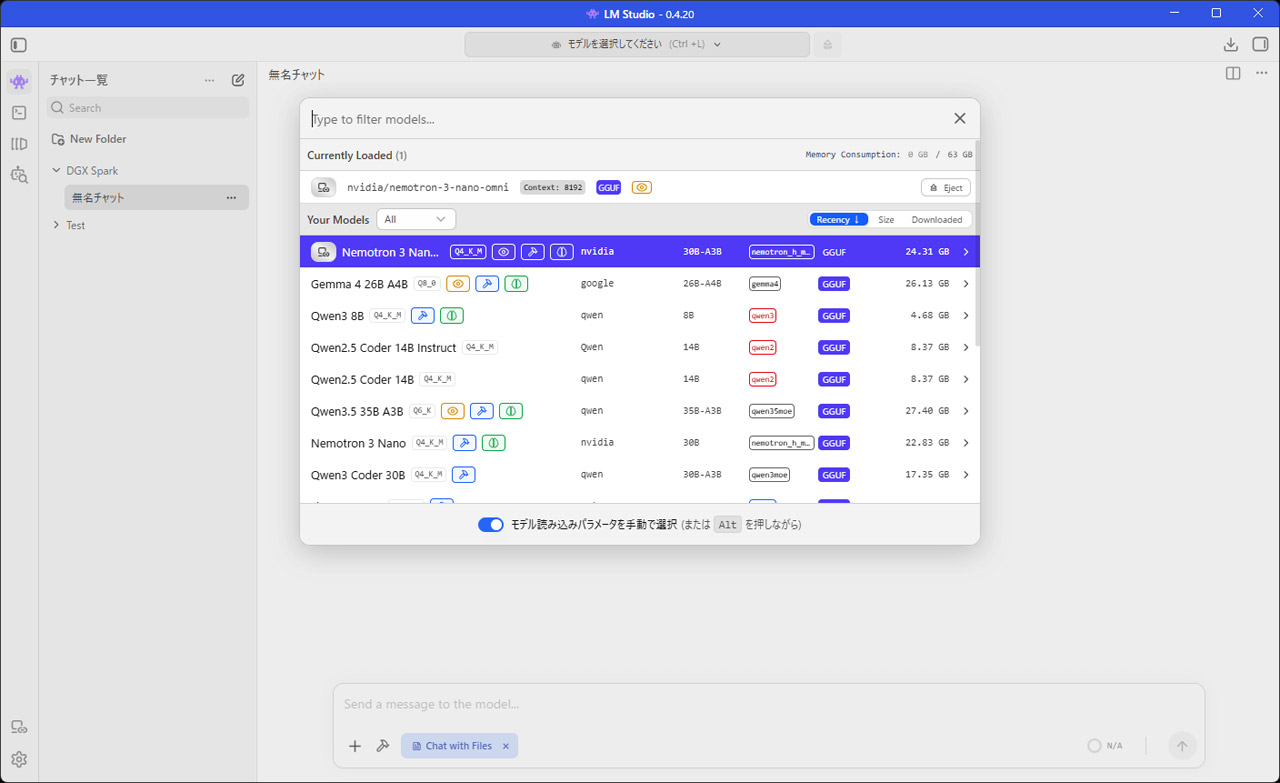This screenshot has width=1280, height=783.
Task: Focus the chat Search field in the sidebar
Action: [x=148, y=108]
